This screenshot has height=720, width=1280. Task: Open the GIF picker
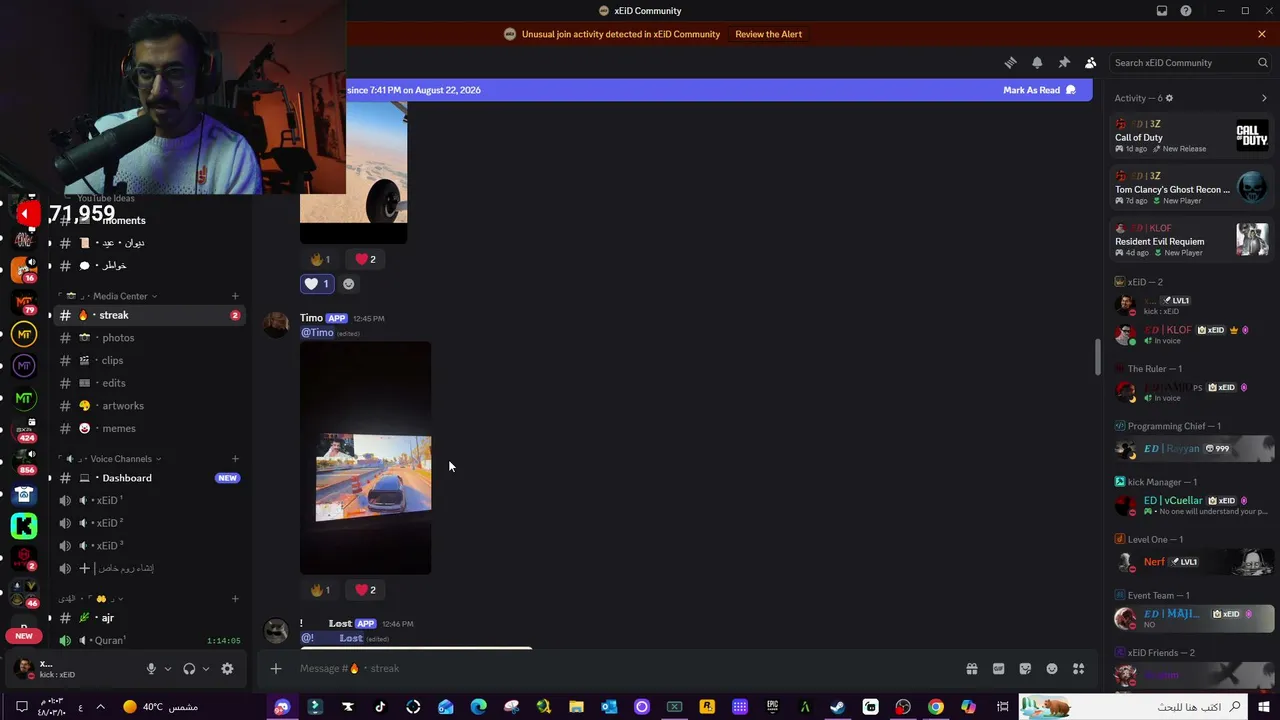click(998, 669)
